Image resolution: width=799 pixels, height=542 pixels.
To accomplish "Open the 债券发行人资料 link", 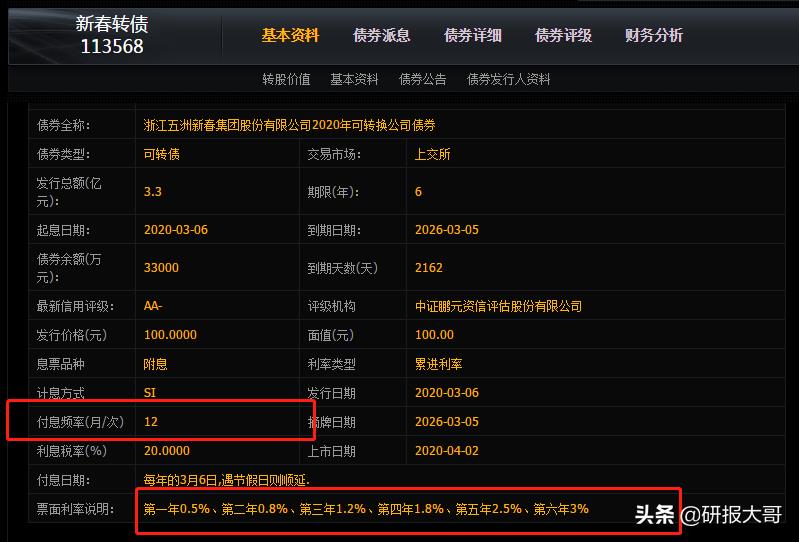I will point(508,79).
